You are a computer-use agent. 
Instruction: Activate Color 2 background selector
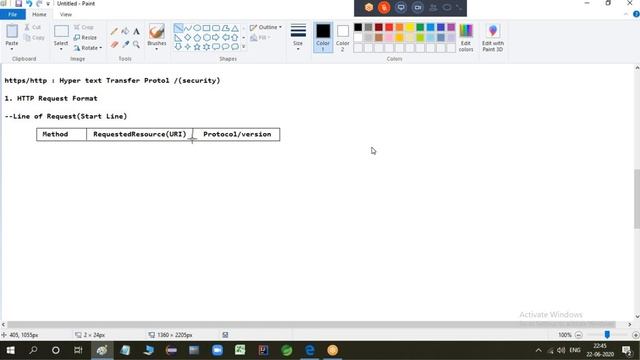342,37
